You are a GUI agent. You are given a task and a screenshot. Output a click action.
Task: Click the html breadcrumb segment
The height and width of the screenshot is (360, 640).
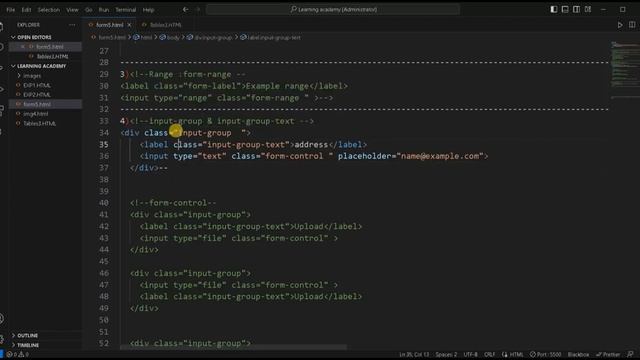(143, 38)
